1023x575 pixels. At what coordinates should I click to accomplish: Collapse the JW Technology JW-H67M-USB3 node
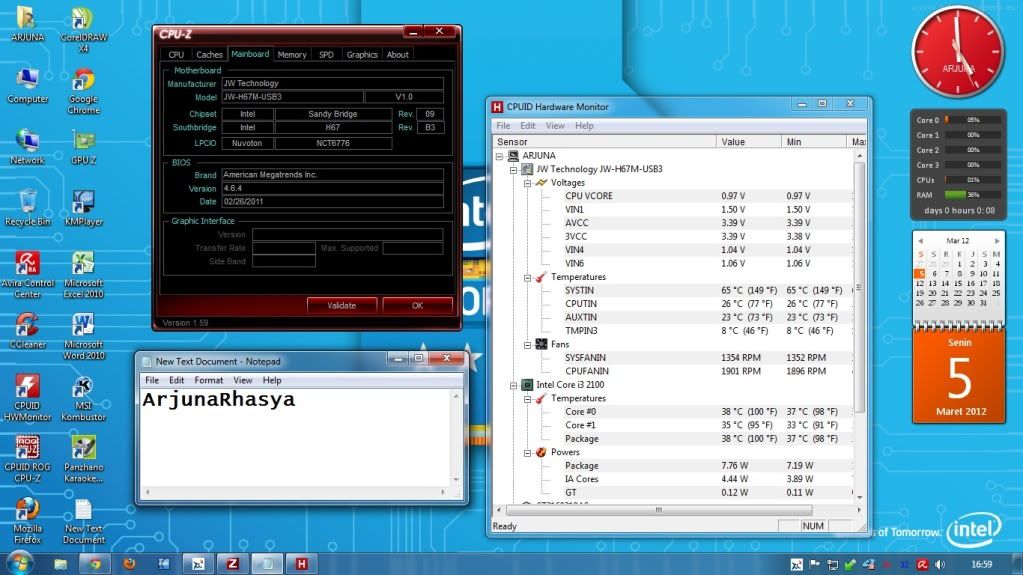513,170
